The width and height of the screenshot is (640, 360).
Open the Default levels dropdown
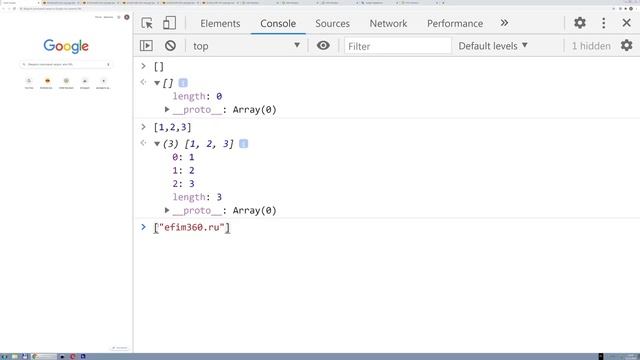click(x=493, y=46)
